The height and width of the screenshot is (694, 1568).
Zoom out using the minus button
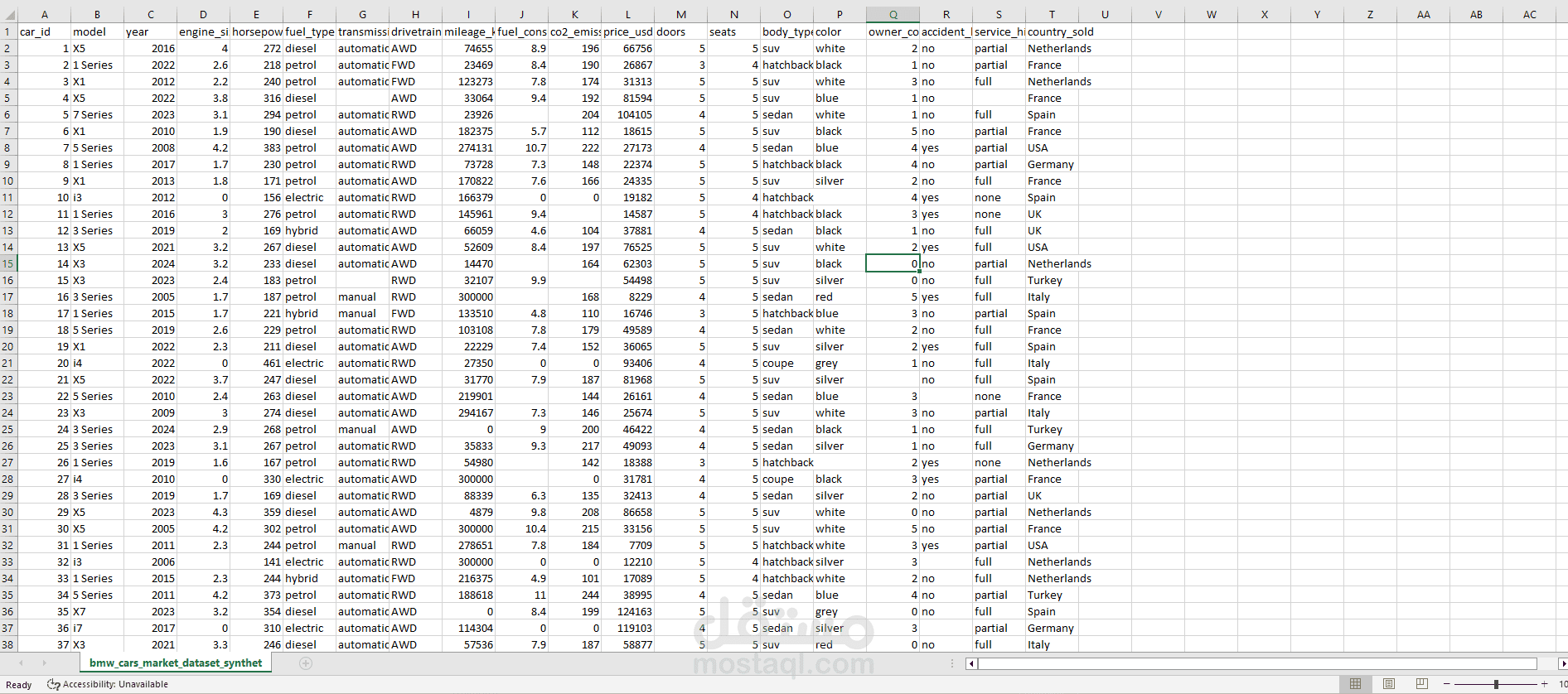pos(1447,684)
